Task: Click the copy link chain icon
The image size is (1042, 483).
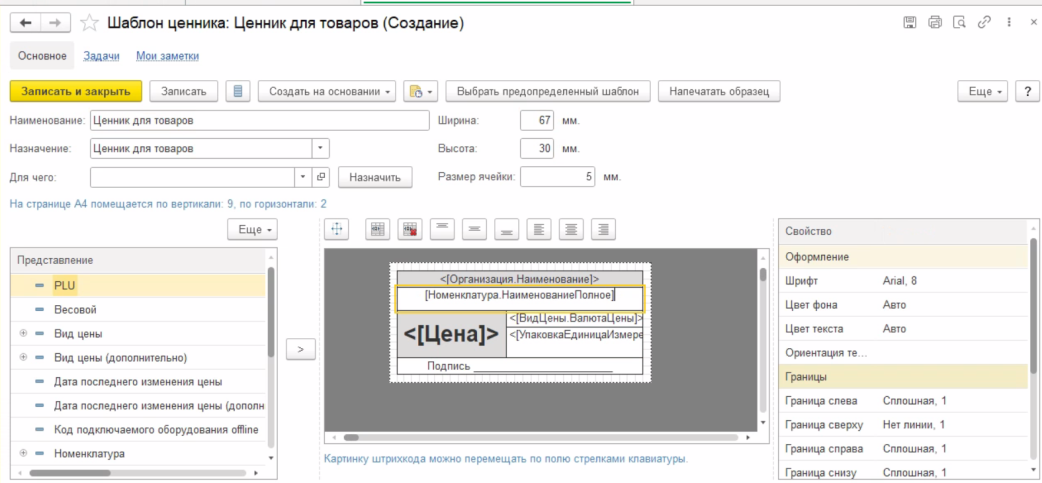Action: coord(985,22)
